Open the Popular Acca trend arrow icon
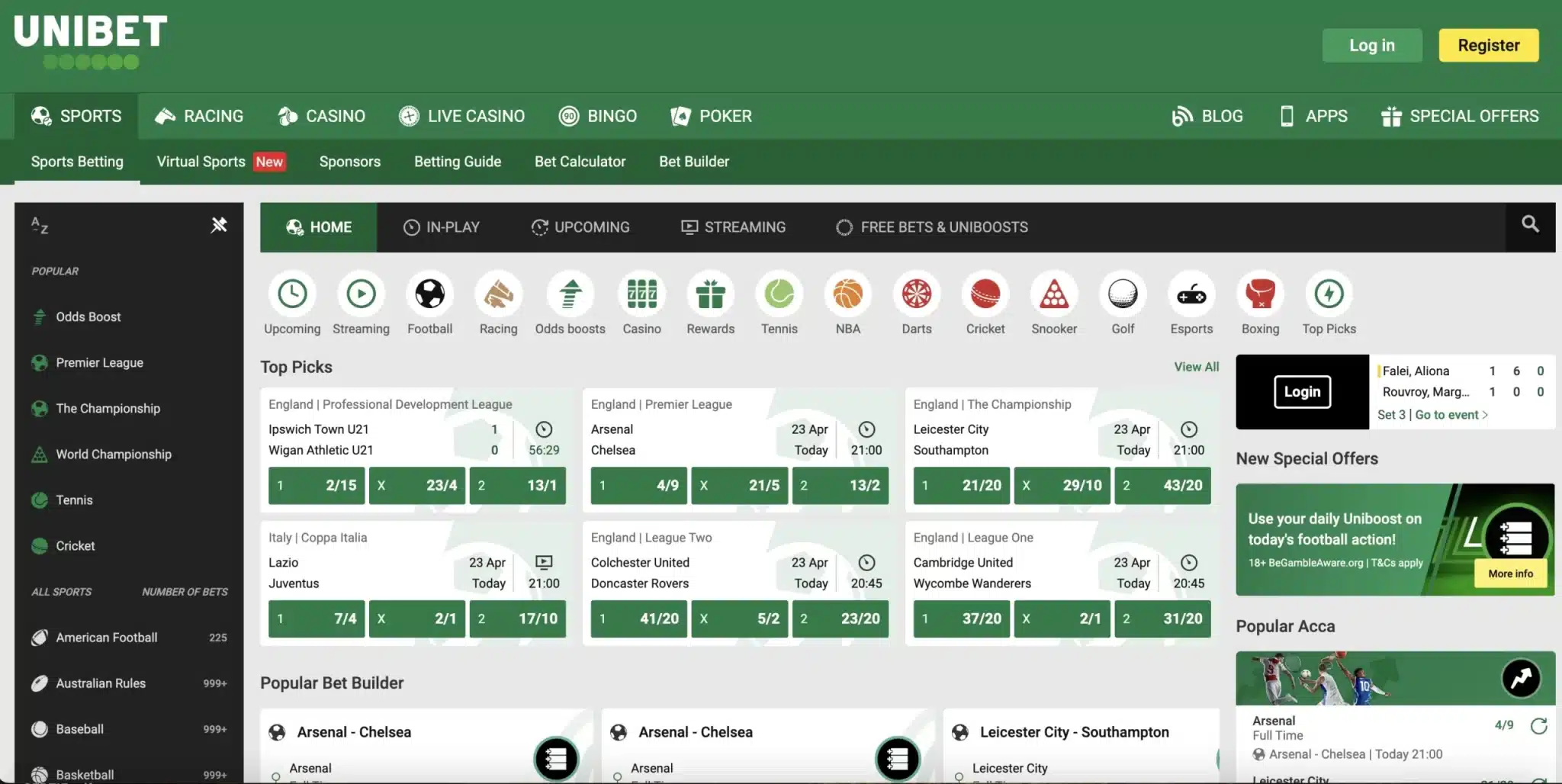1562x784 pixels. coord(1521,678)
